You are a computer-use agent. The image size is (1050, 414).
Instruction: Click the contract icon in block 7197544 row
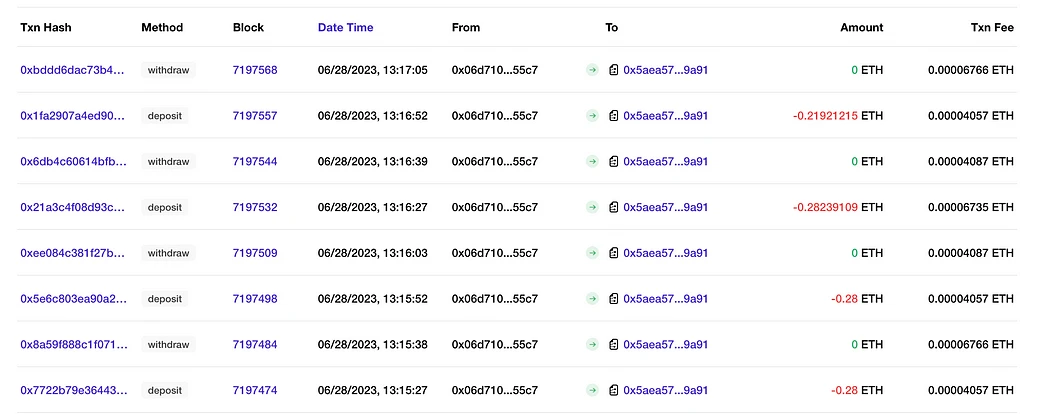coord(613,161)
